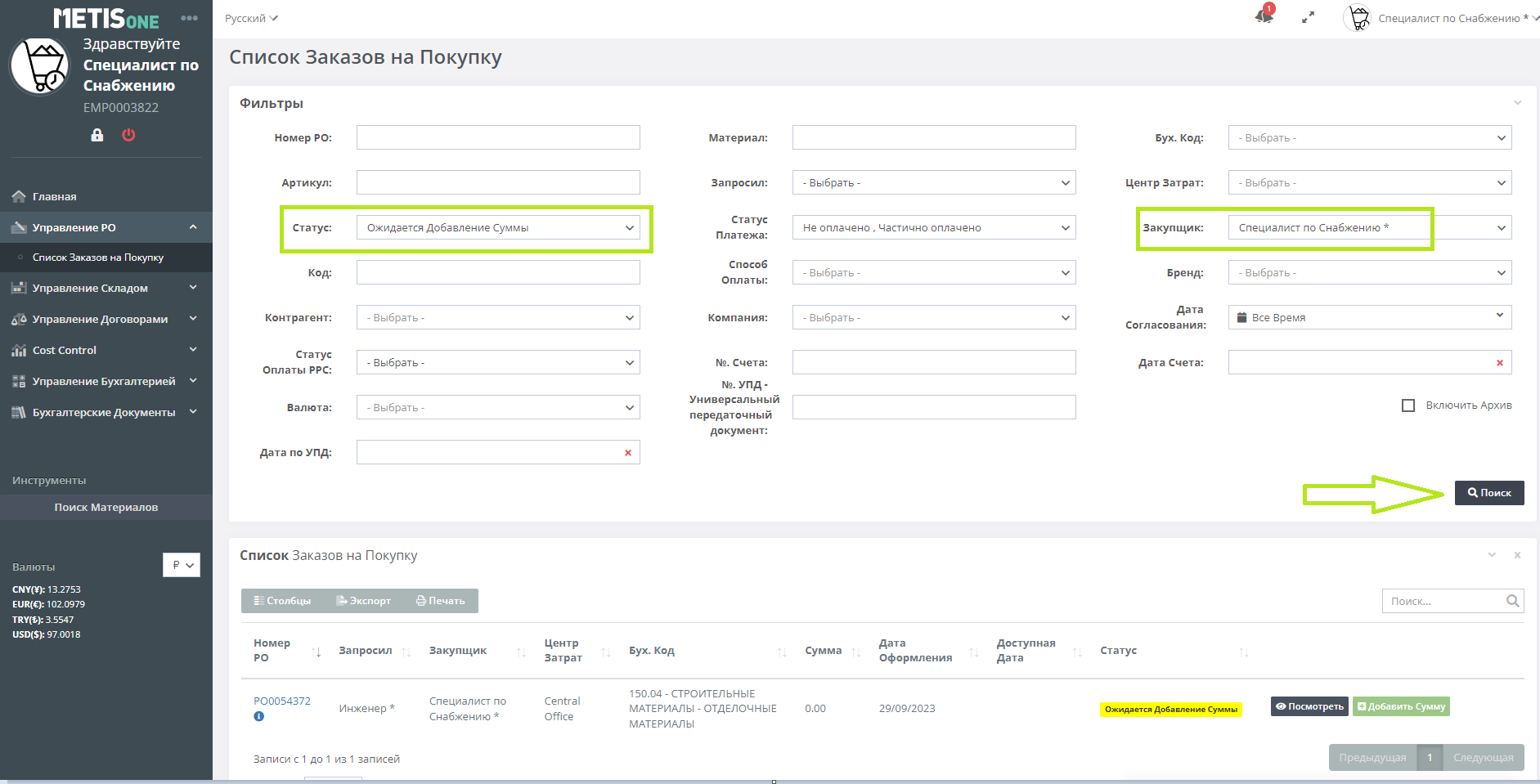Sort table by Сумма column arrows

click(x=856, y=652)
